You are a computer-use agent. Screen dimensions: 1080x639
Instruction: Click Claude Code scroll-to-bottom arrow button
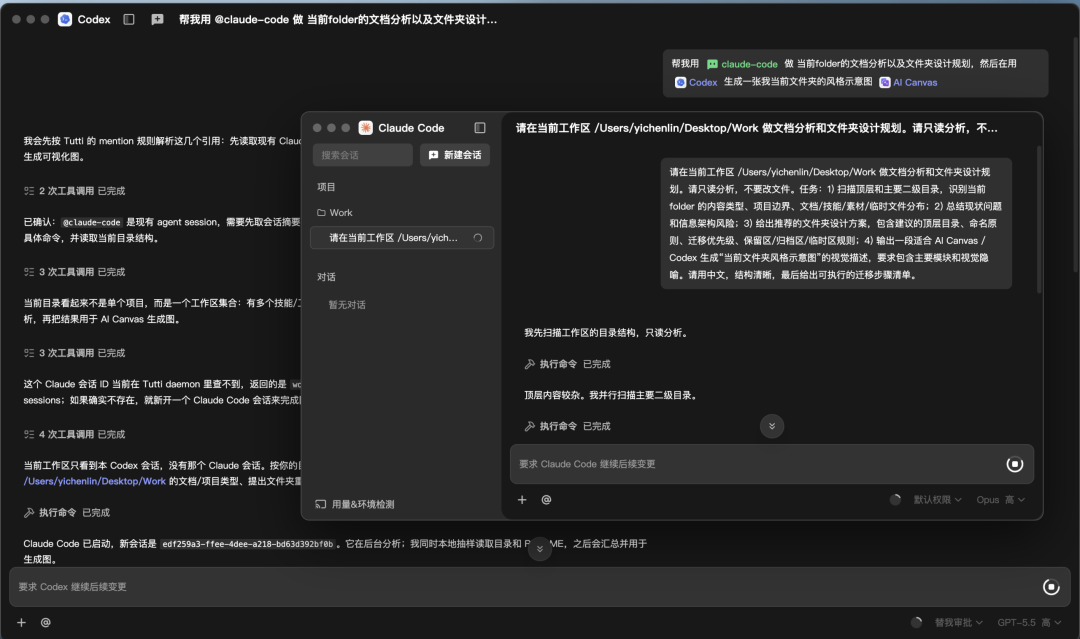pos(771,426)
